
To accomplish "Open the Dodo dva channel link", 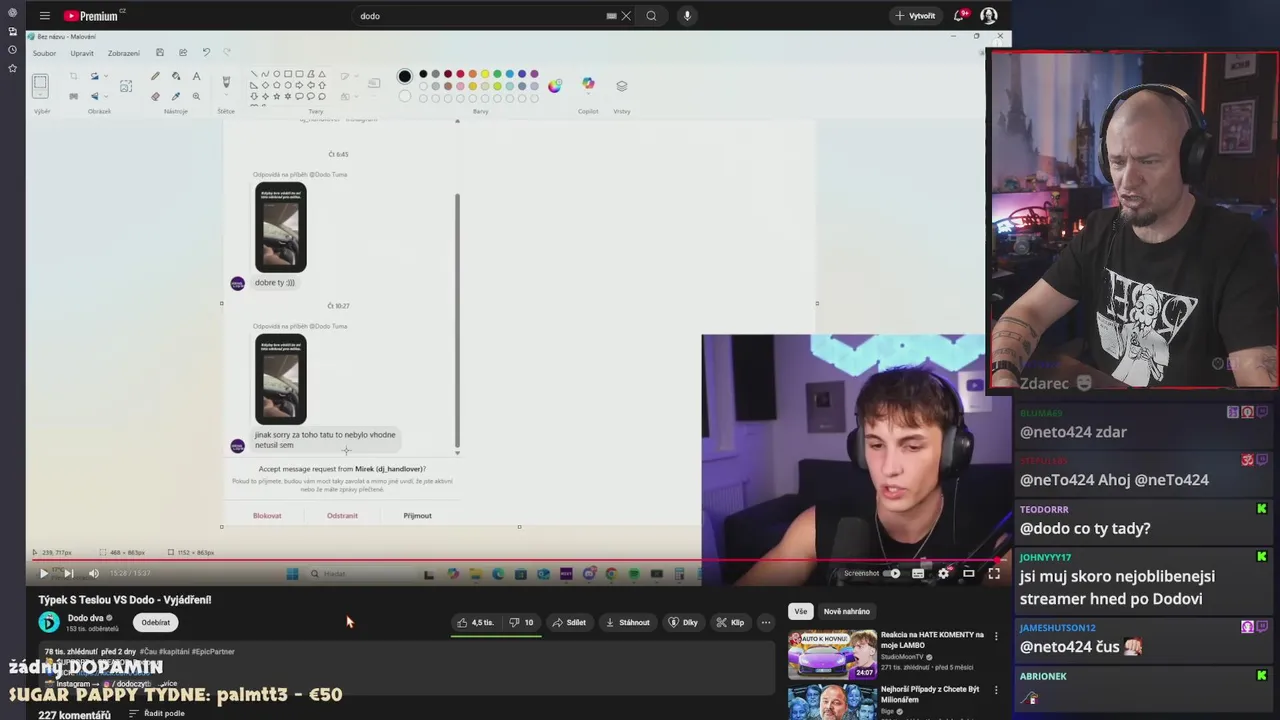I will tap(86, 618).
